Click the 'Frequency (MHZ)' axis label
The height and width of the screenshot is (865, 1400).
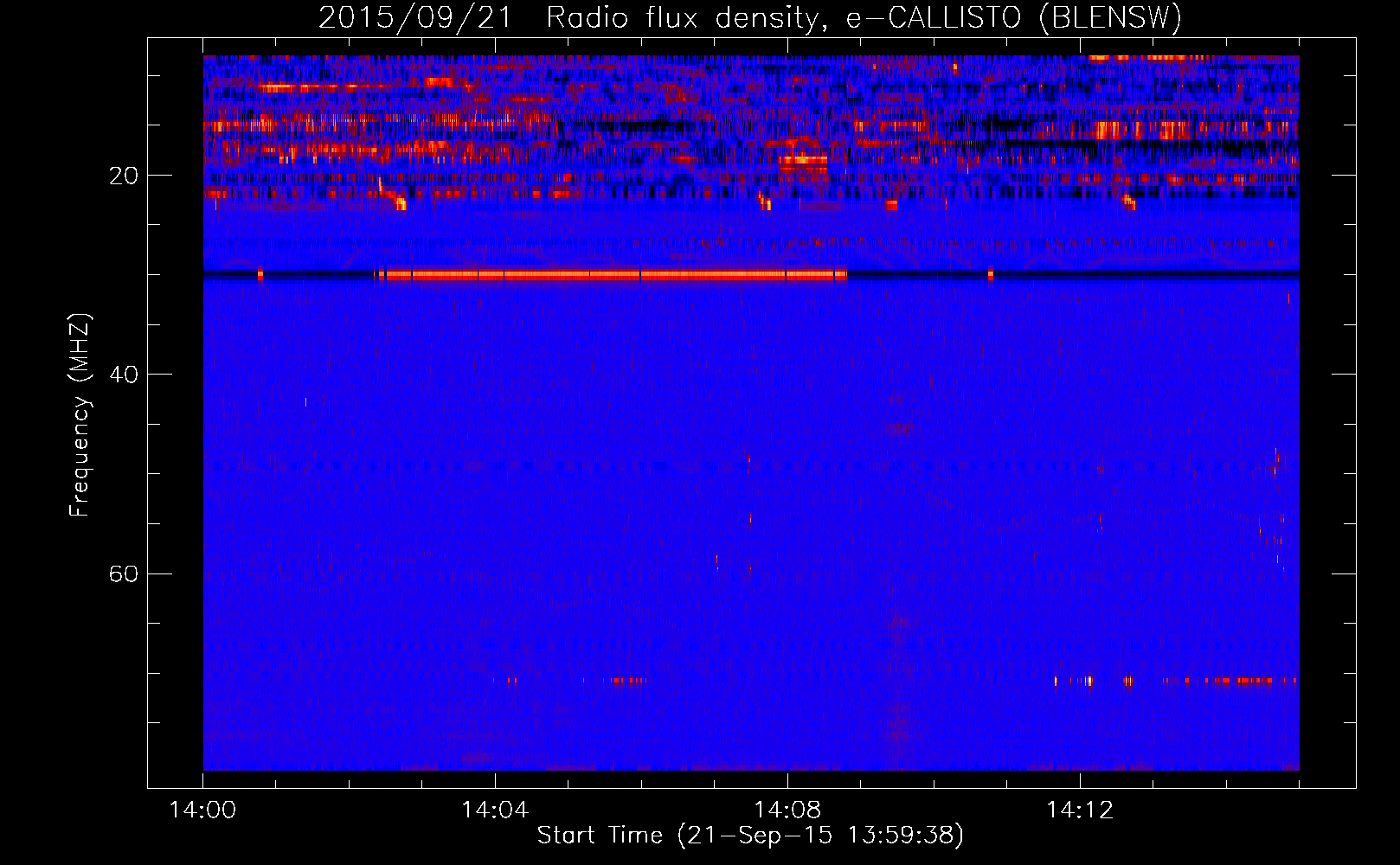tap(80, 415)
